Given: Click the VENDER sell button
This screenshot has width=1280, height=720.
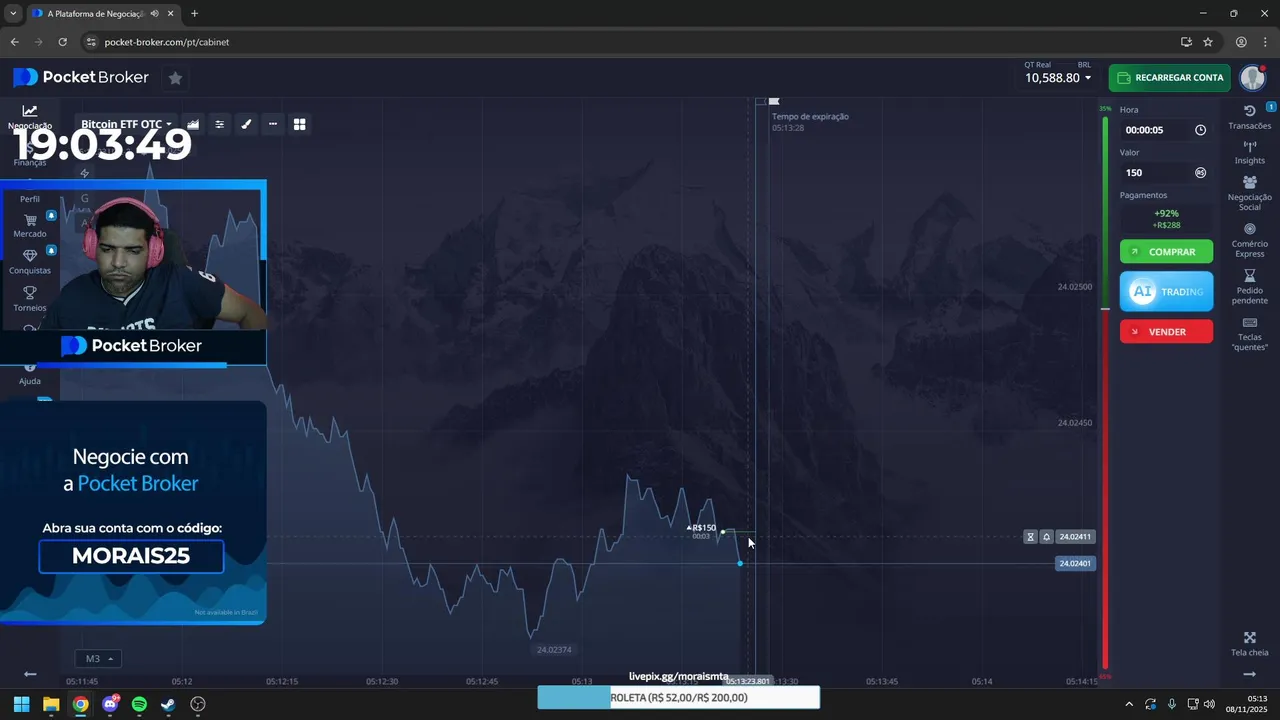Looking at the screenshot, I should coord(1166,331).
